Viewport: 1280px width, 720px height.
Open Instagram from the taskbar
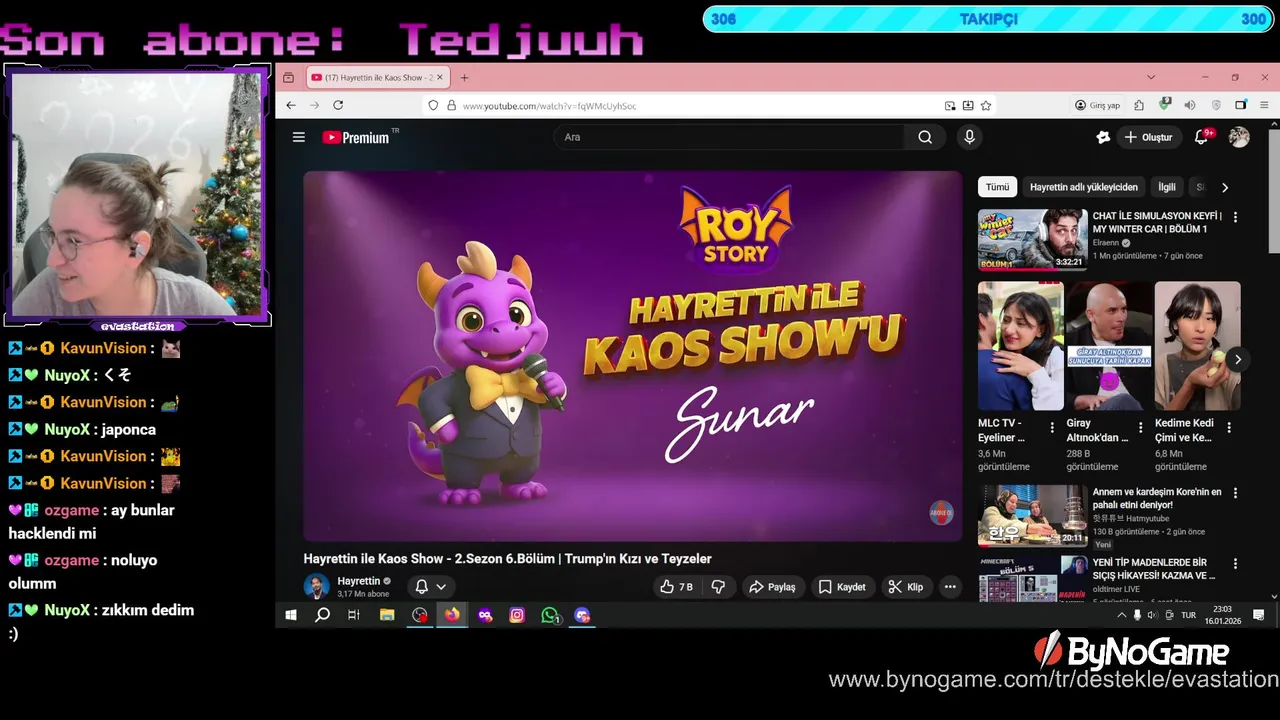coord(517,615)
